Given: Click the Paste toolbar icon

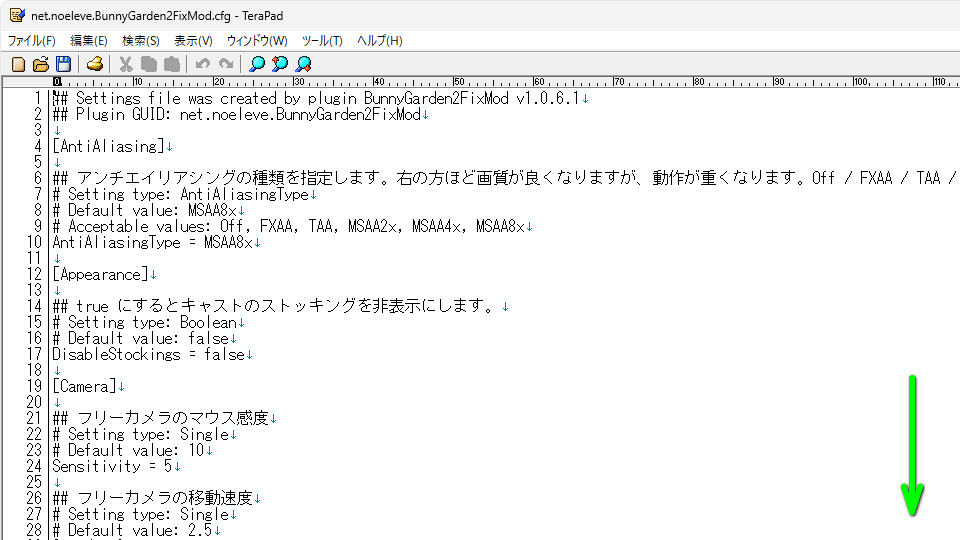Looking at the screenshot, I should [171, 64].
